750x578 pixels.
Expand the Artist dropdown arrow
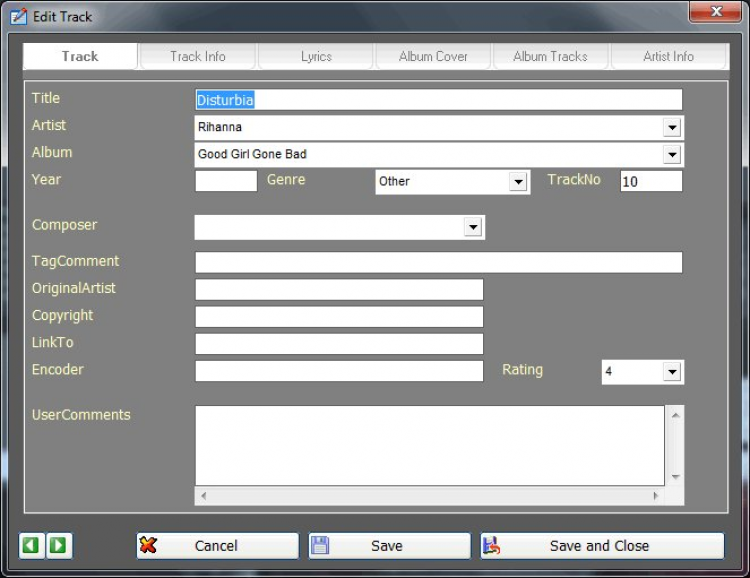(672, 128)
